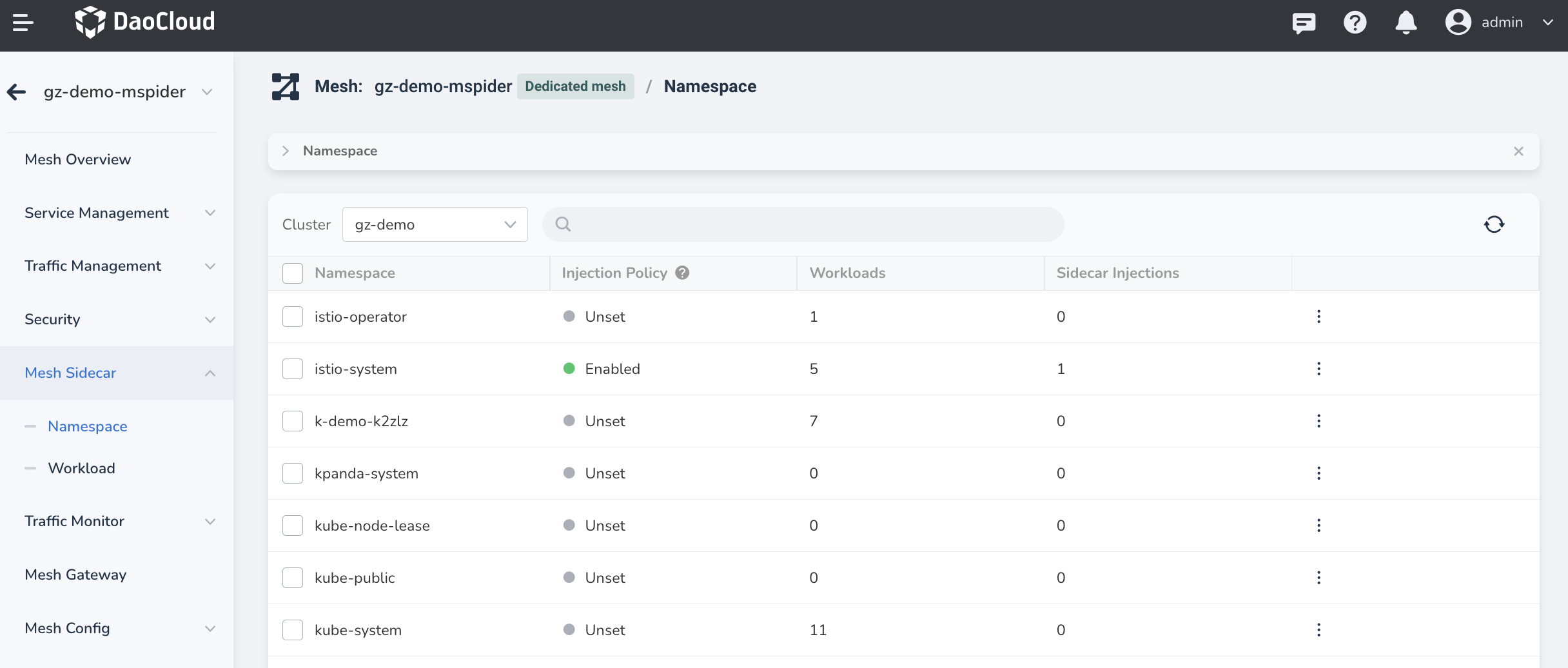Click the Injection Policy column header
Image resolution: width=1568 pixels, height=668 pixels.
coord(614,273)
